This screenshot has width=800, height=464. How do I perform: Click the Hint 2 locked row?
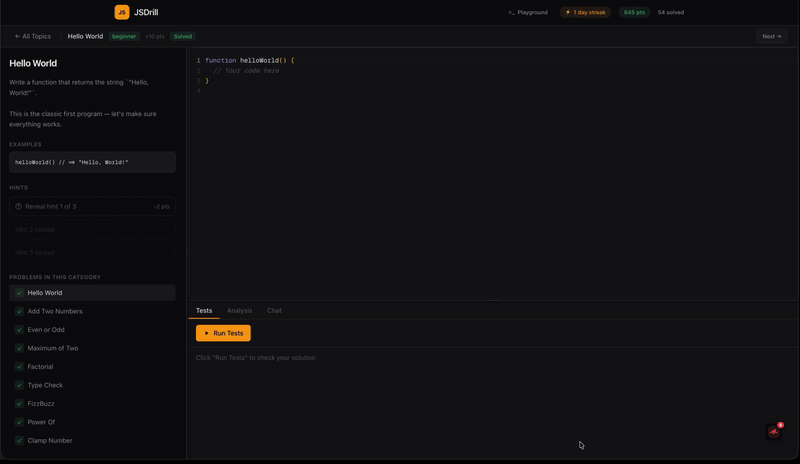click(92, 230)
